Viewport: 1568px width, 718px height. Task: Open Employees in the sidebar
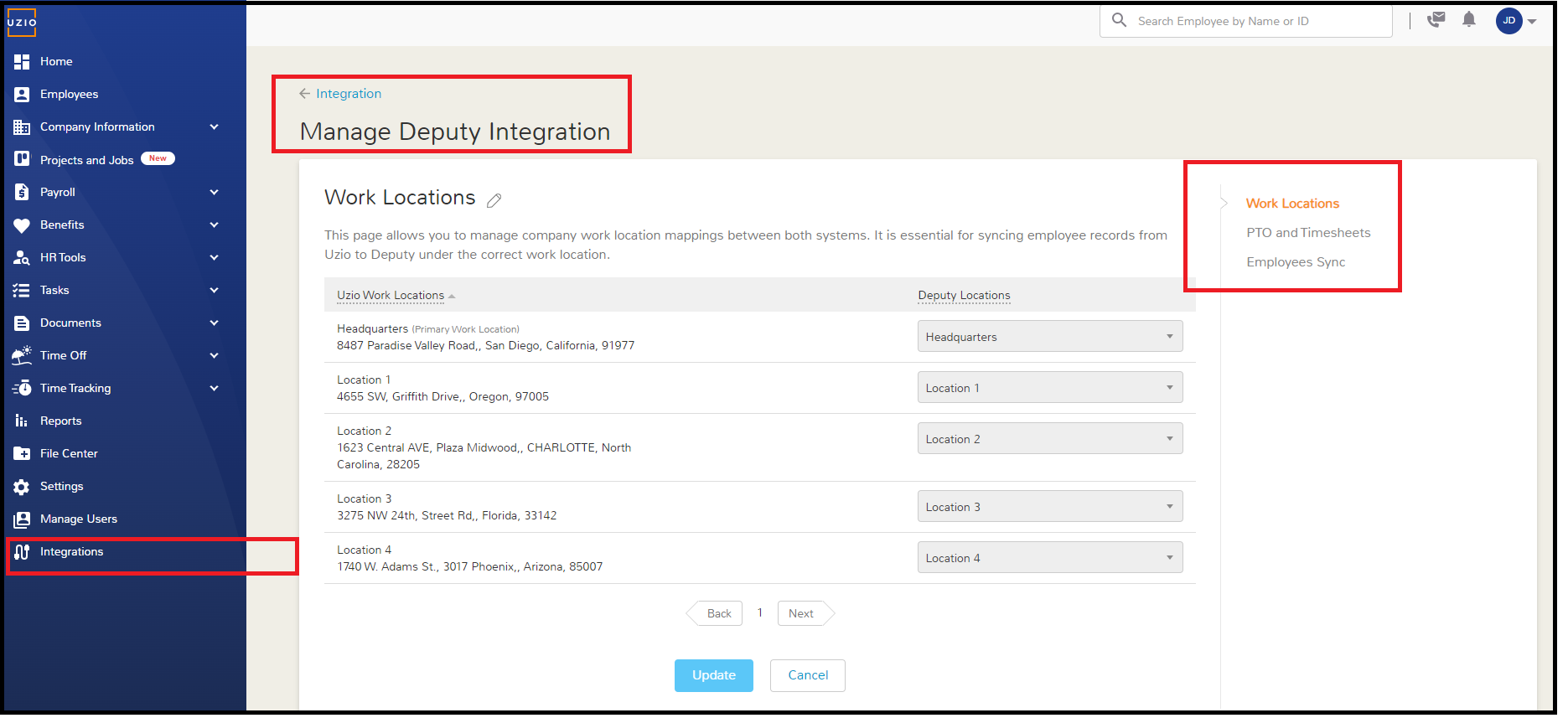pos(70,95)
